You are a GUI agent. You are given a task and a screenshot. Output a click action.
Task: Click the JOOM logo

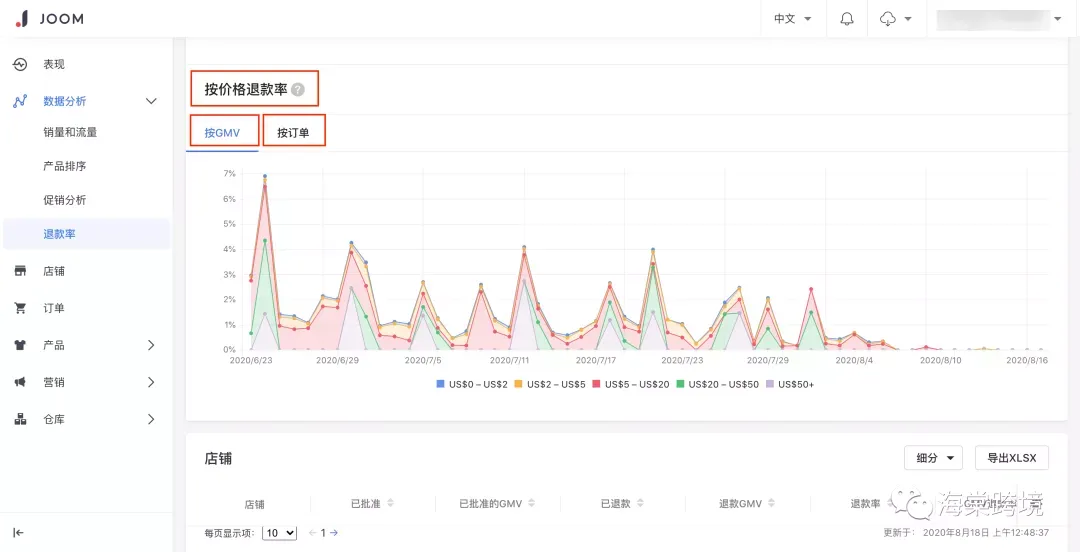[x=50, y=19]
